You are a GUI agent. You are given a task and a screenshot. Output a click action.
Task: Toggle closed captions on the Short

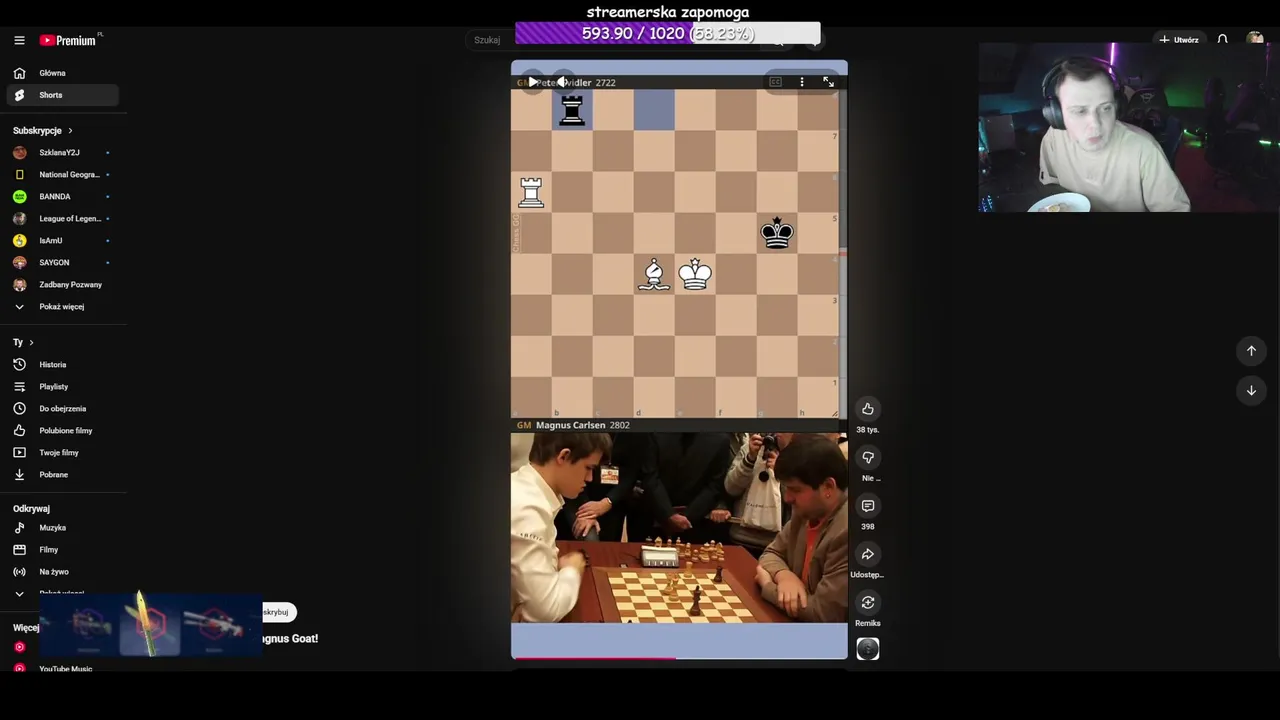tap(775, 82)
